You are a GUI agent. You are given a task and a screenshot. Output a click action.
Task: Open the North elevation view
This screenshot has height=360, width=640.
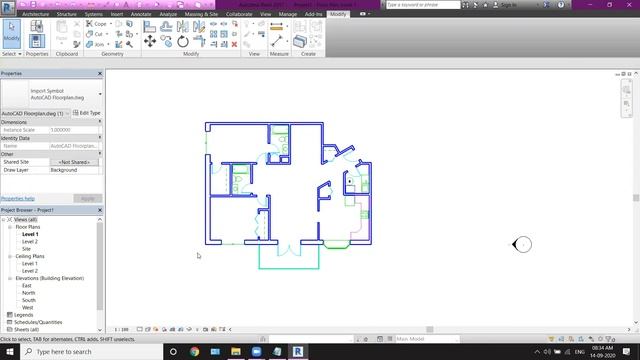29,293
